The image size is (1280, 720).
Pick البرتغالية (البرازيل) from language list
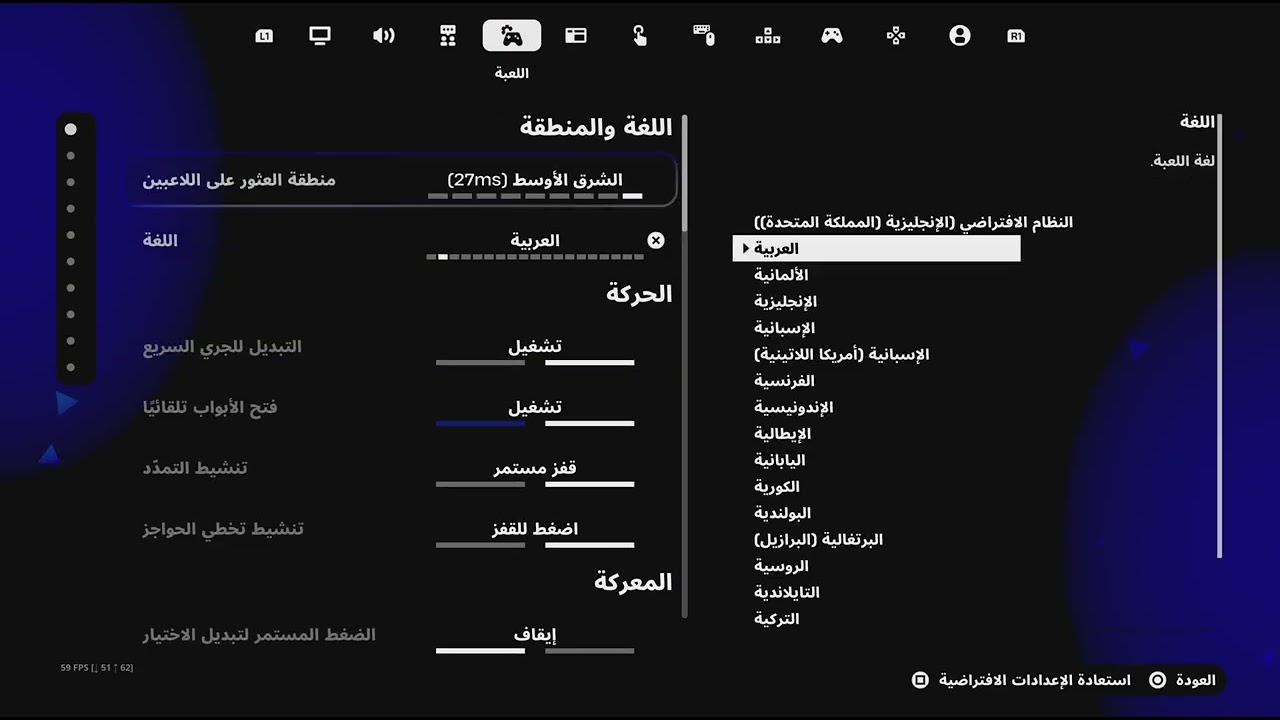pos(818,540)
